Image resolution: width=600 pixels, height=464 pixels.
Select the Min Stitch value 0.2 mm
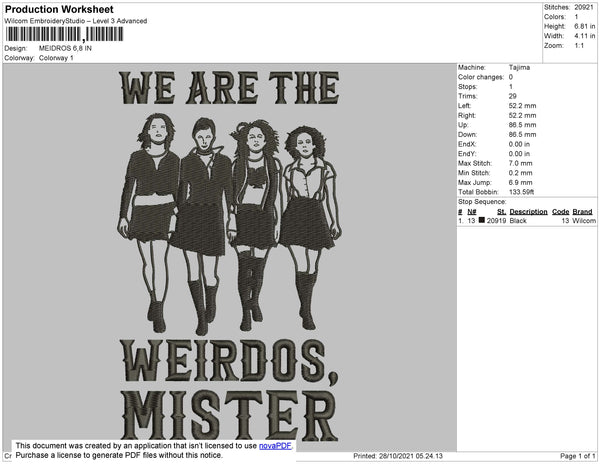pos(520,173)
